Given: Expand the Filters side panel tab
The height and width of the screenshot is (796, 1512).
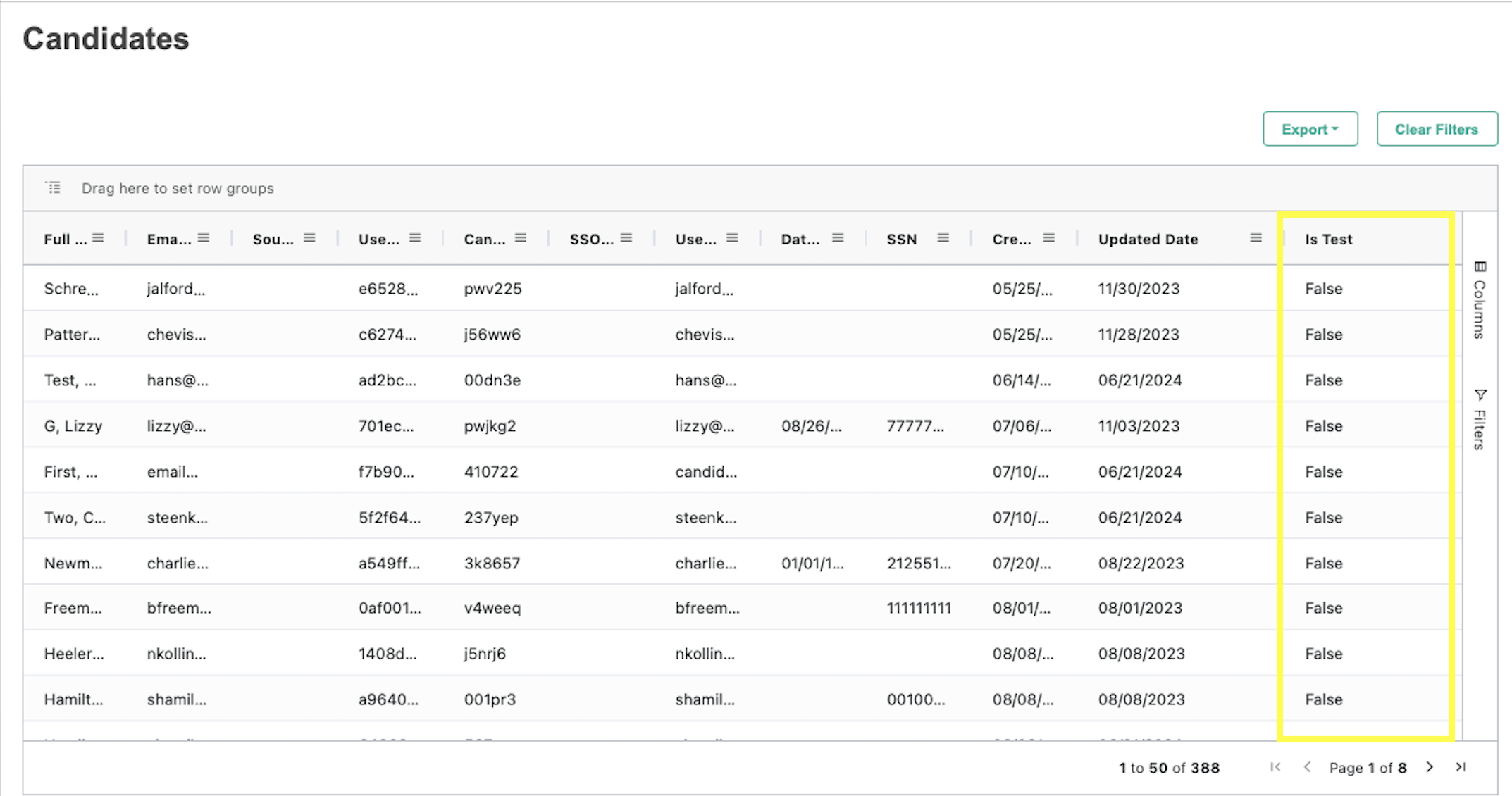Looking at the screenshot, I should pyautogui.click(x=1480, y=420).
